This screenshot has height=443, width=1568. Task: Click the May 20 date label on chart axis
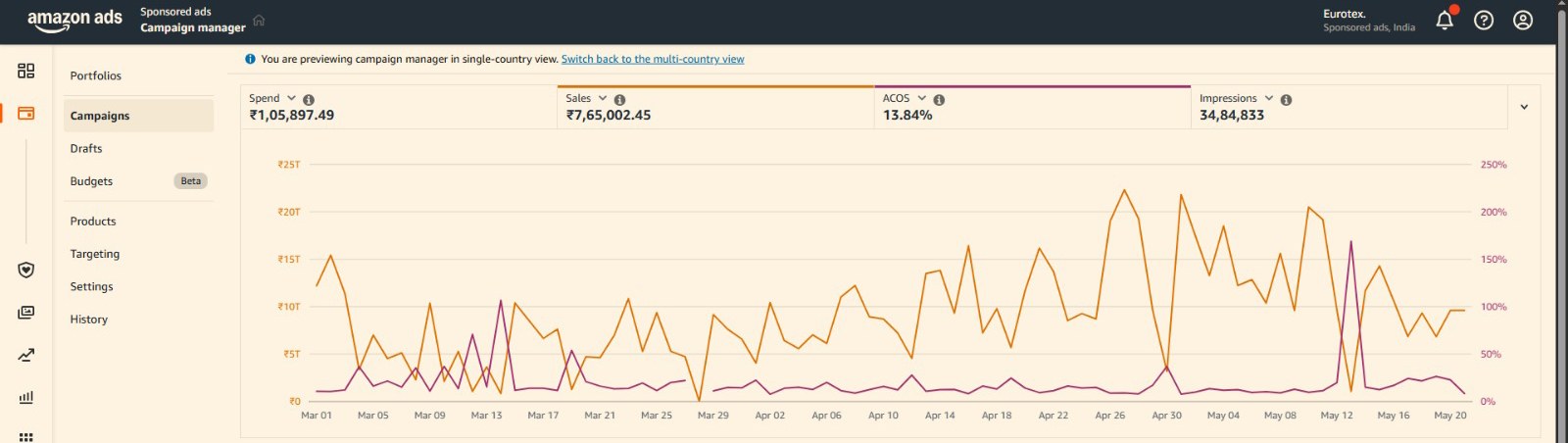point(1450,416)
